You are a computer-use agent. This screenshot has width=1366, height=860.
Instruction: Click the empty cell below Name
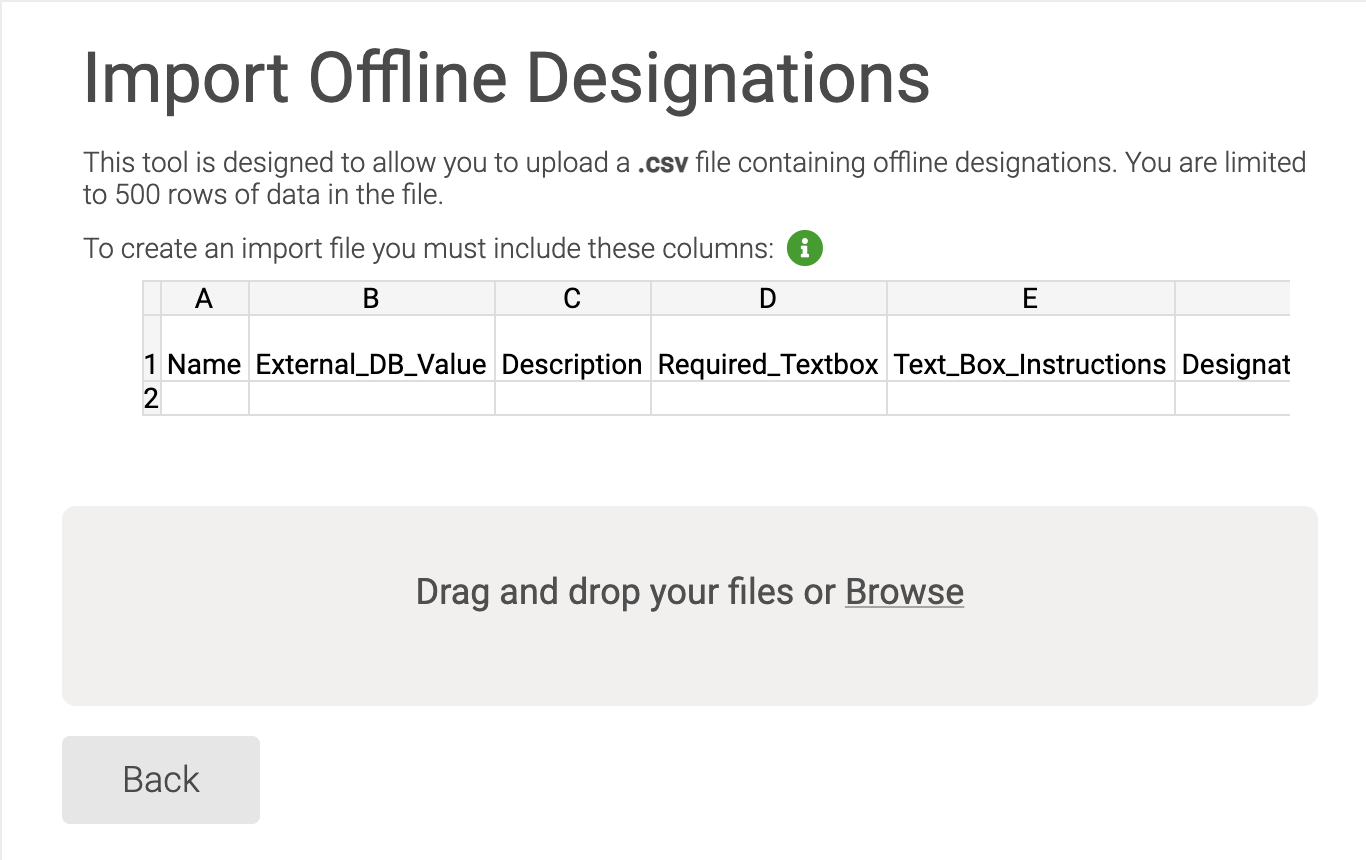tap(204, 398)
